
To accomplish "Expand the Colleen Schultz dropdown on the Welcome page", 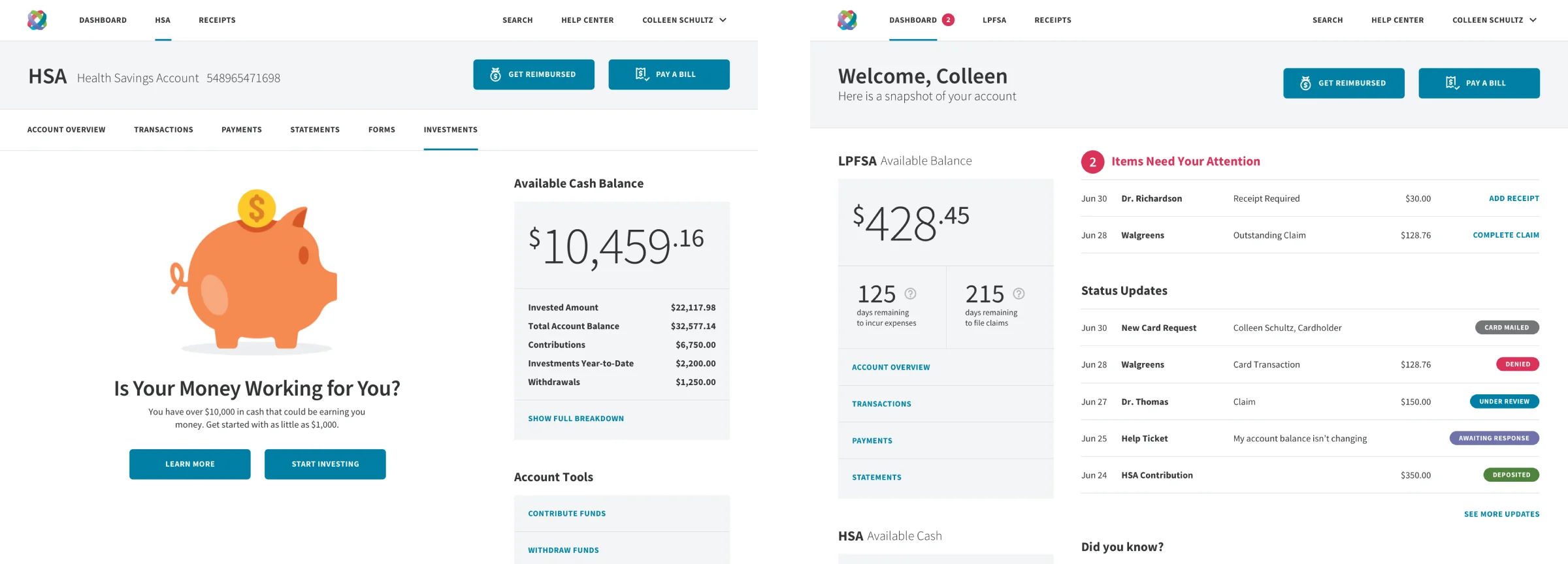I will [1494, 20].
